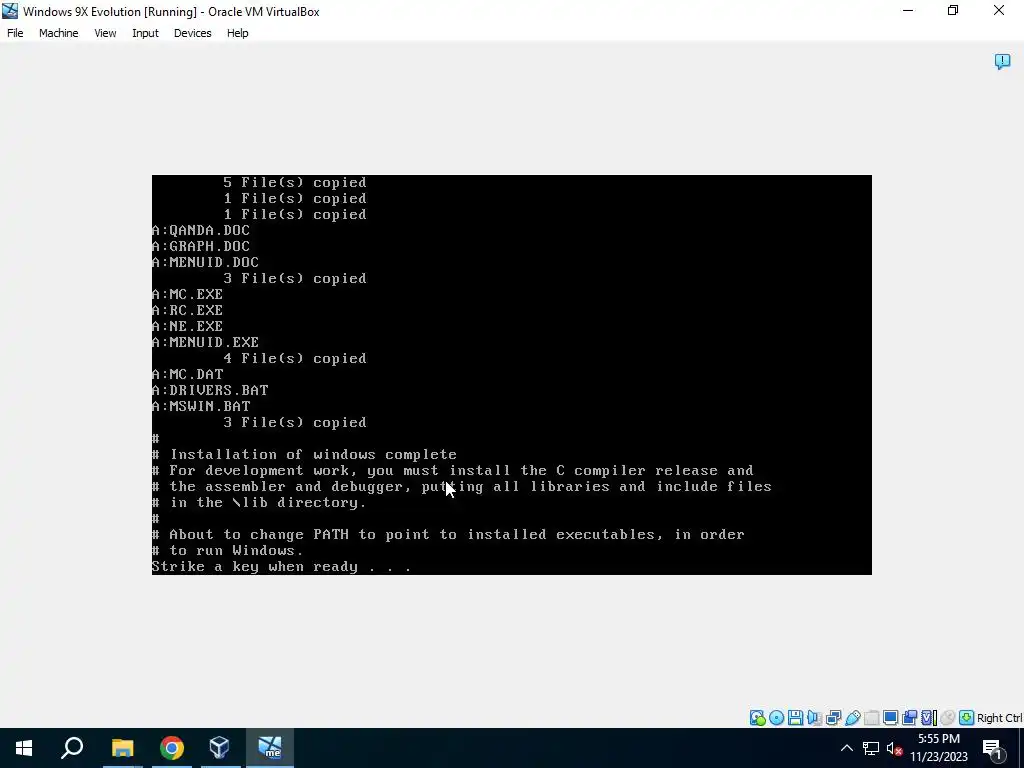The image size is (1024, 768).
Task: Open the Help menu
Action: click(x=237, y=33)
